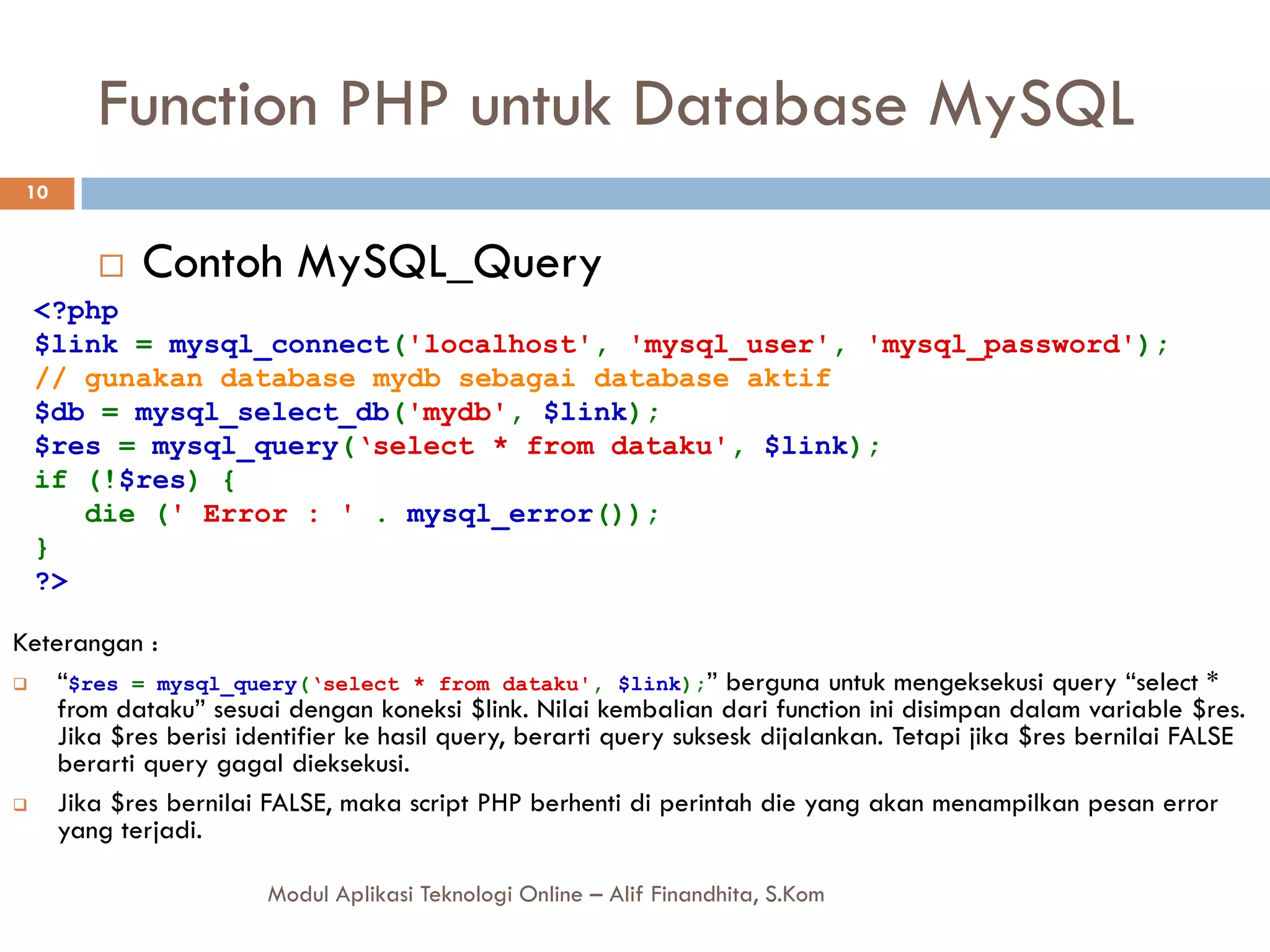Click the footer 'Modul Aplikasi Teknologi Online – Alif Finandhita, S.Kom'
This screenshot has height=952, width=1270.
click(546, 895)
